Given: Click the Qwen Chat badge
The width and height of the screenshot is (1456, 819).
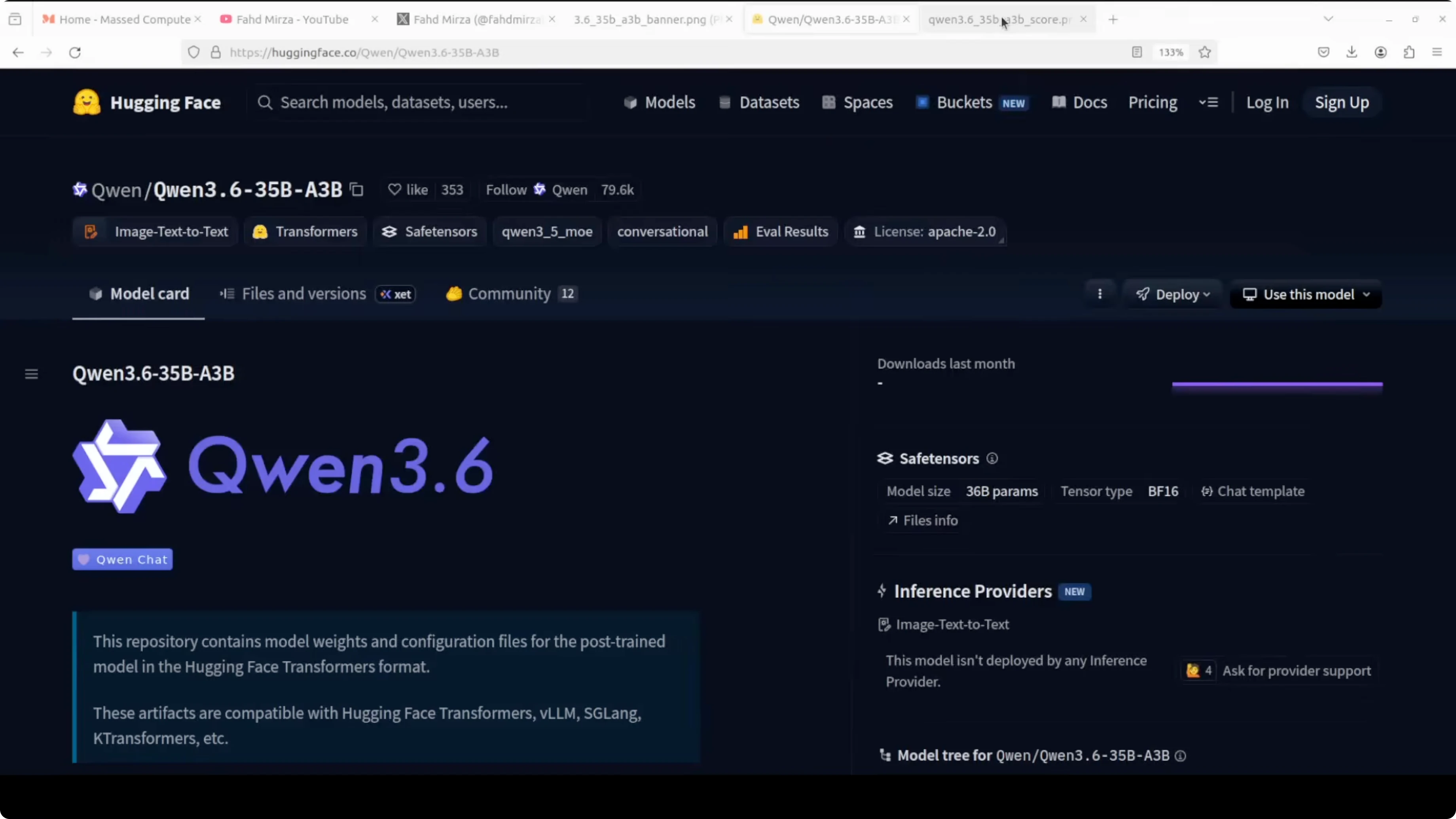Looking at the screenshot, I should coord(123,559).
